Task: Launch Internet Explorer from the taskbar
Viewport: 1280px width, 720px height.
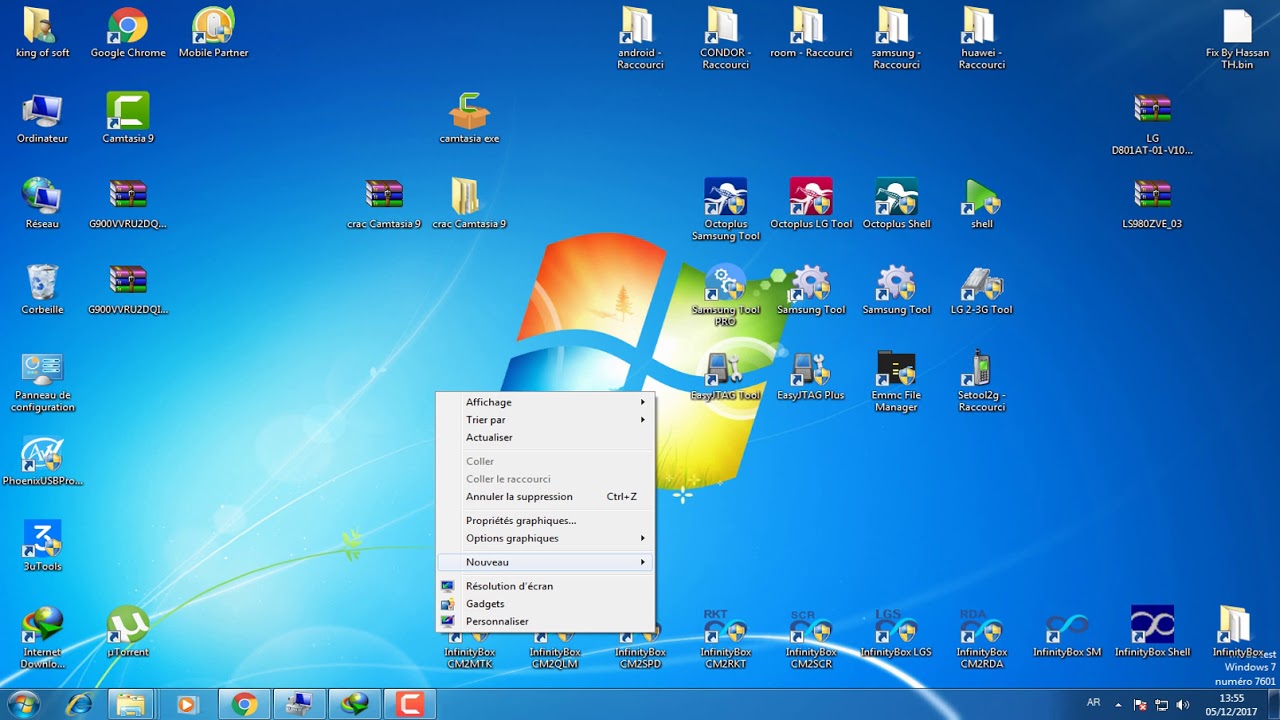Action: pyautogui.click(x=78, y=704)
